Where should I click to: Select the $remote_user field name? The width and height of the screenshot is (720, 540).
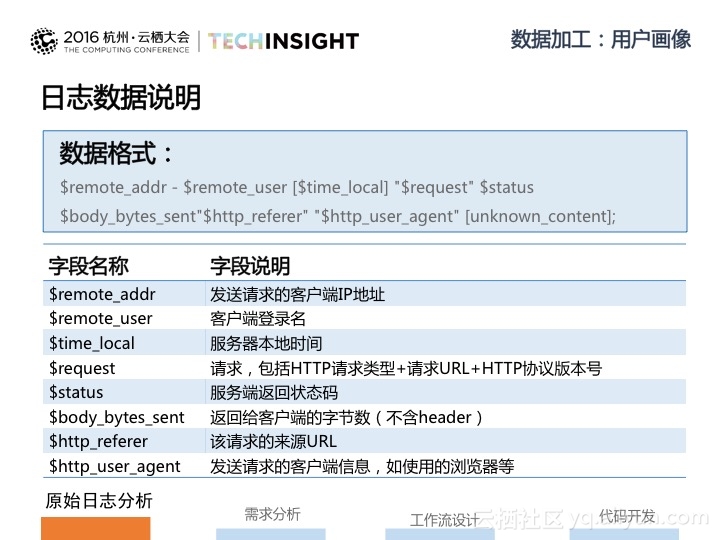point(101,318)
